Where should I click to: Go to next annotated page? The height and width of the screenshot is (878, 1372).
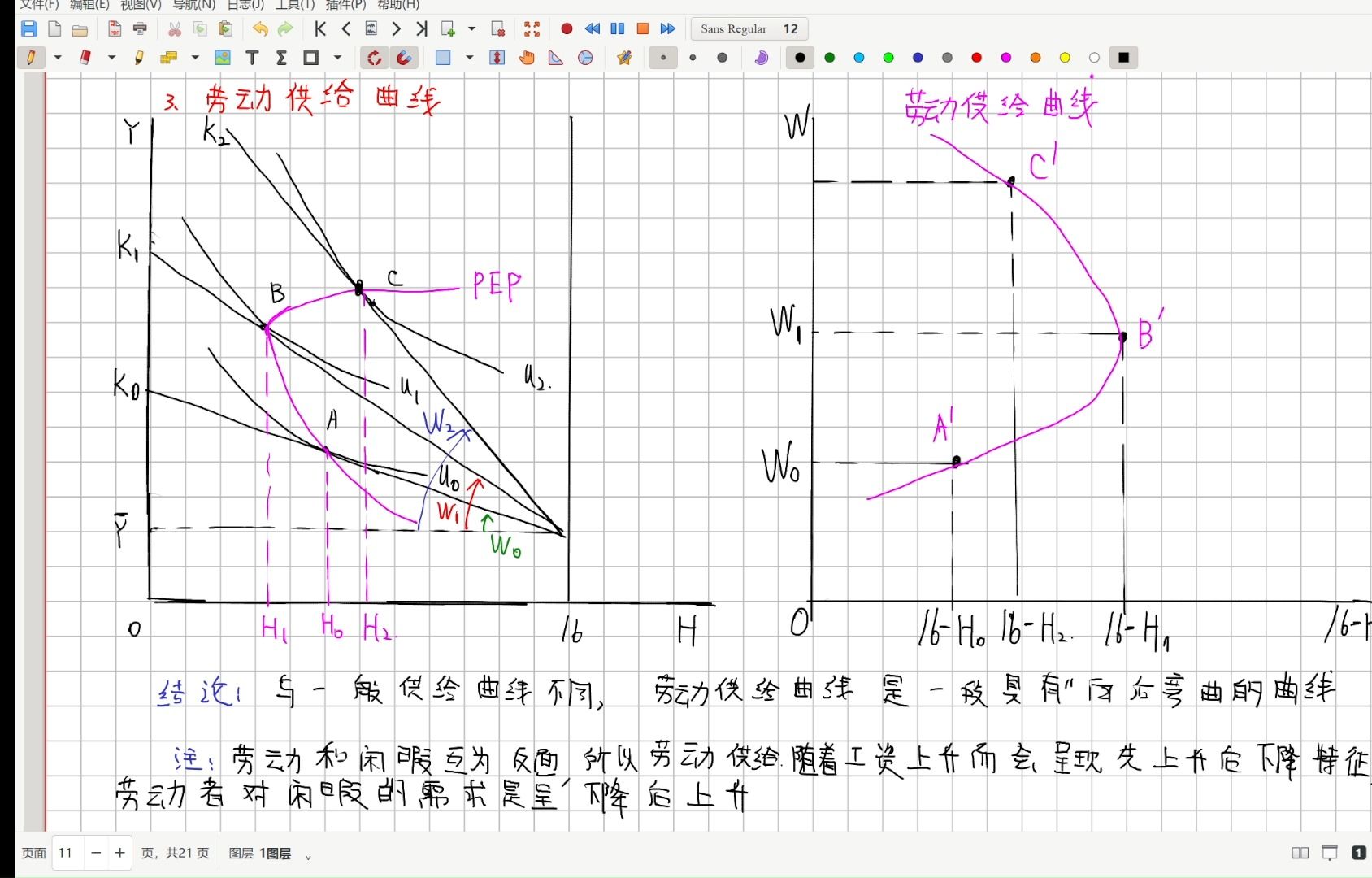[x=371, y=29]
